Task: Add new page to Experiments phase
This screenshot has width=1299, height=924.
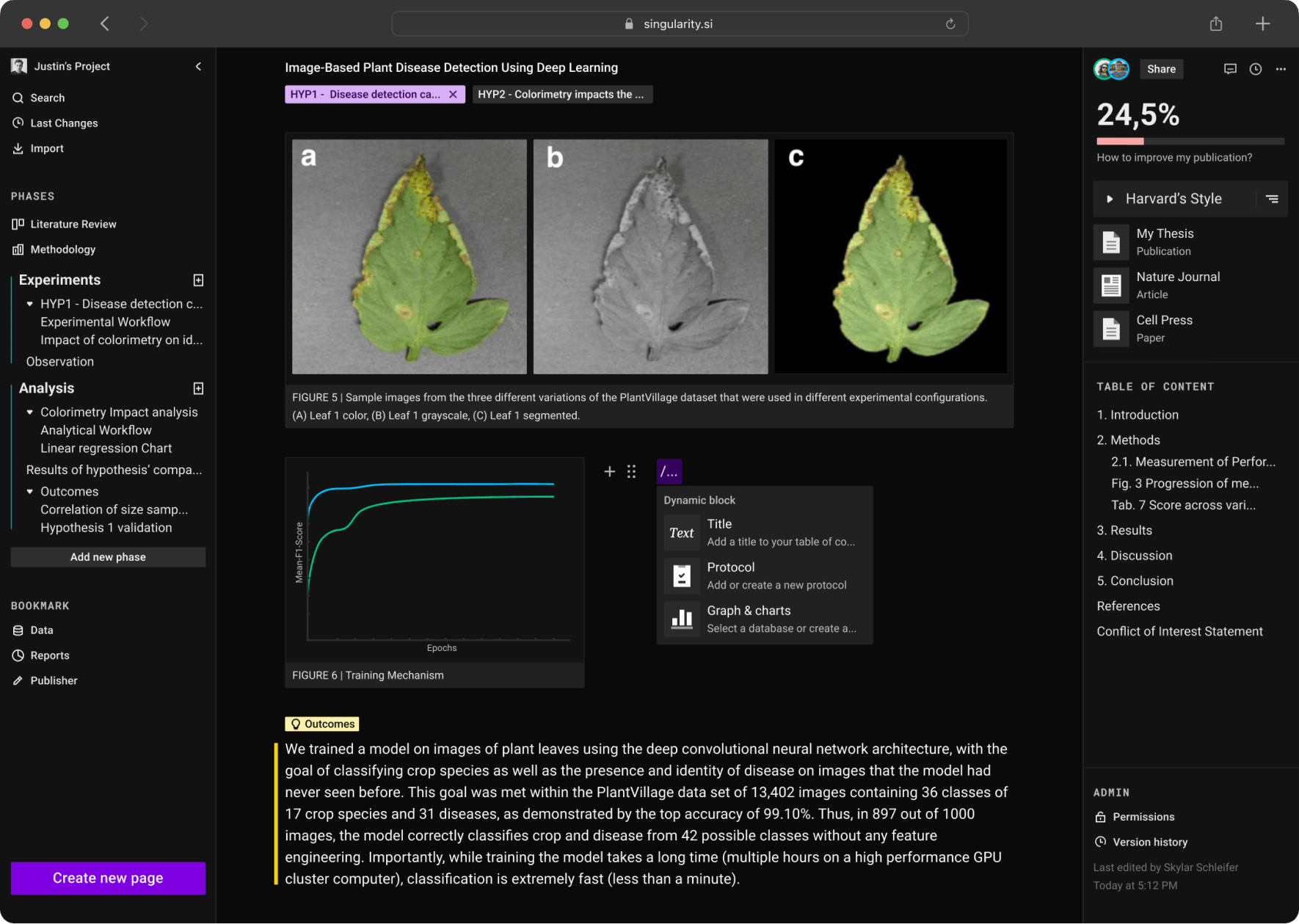Action: coord(198,280)
